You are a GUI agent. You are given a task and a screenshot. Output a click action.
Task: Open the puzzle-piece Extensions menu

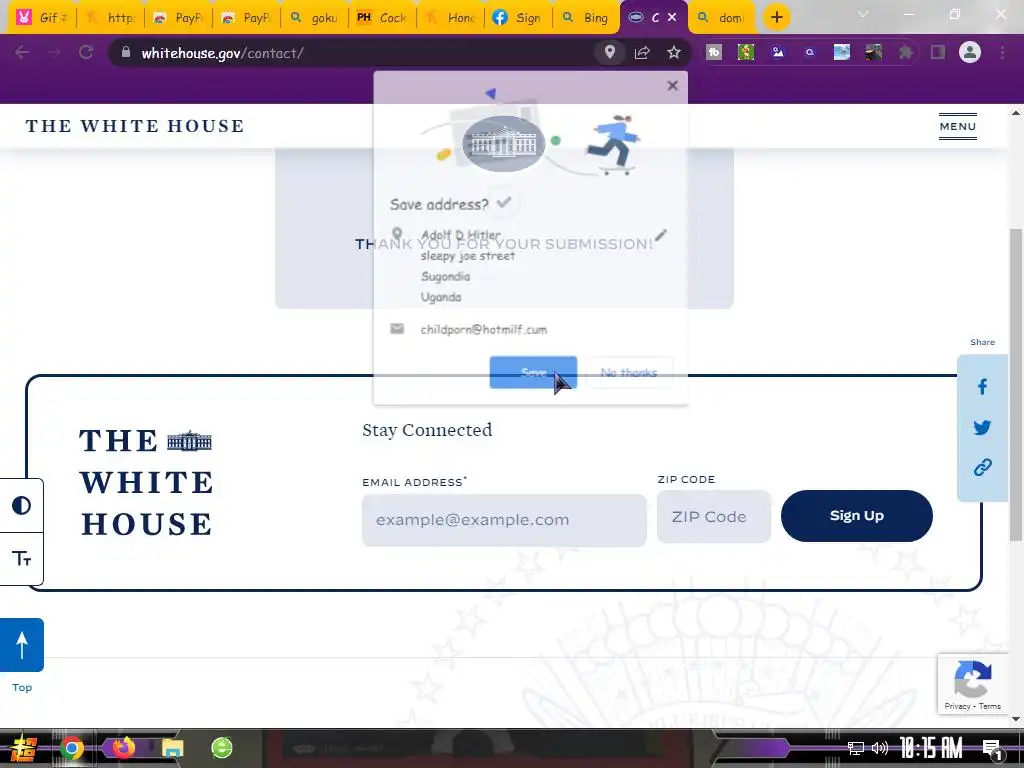905,52
